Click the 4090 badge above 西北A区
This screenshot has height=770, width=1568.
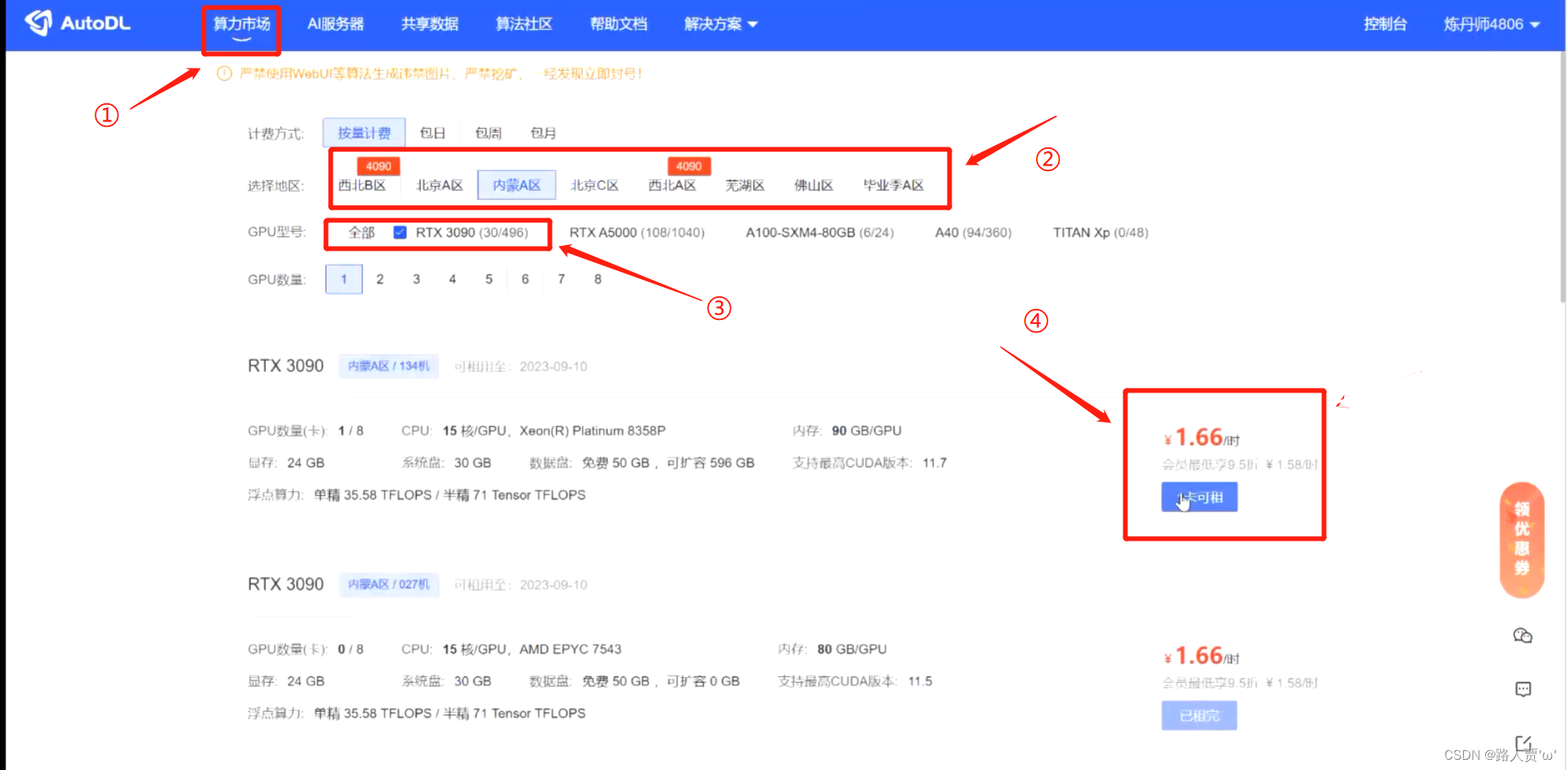pos(688,166)
